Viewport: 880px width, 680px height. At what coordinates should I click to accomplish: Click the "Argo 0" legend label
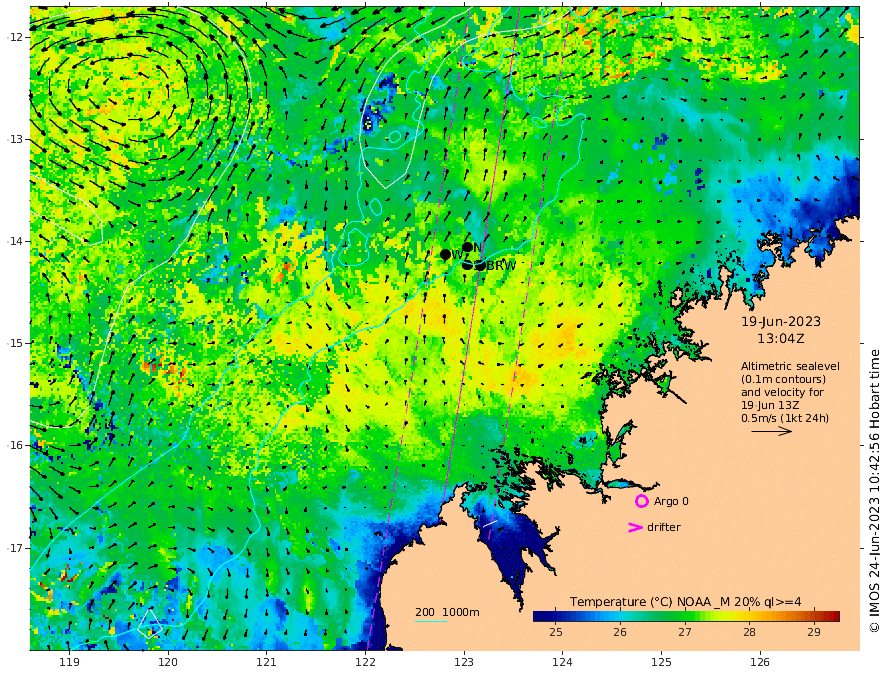tap(671, 501)
